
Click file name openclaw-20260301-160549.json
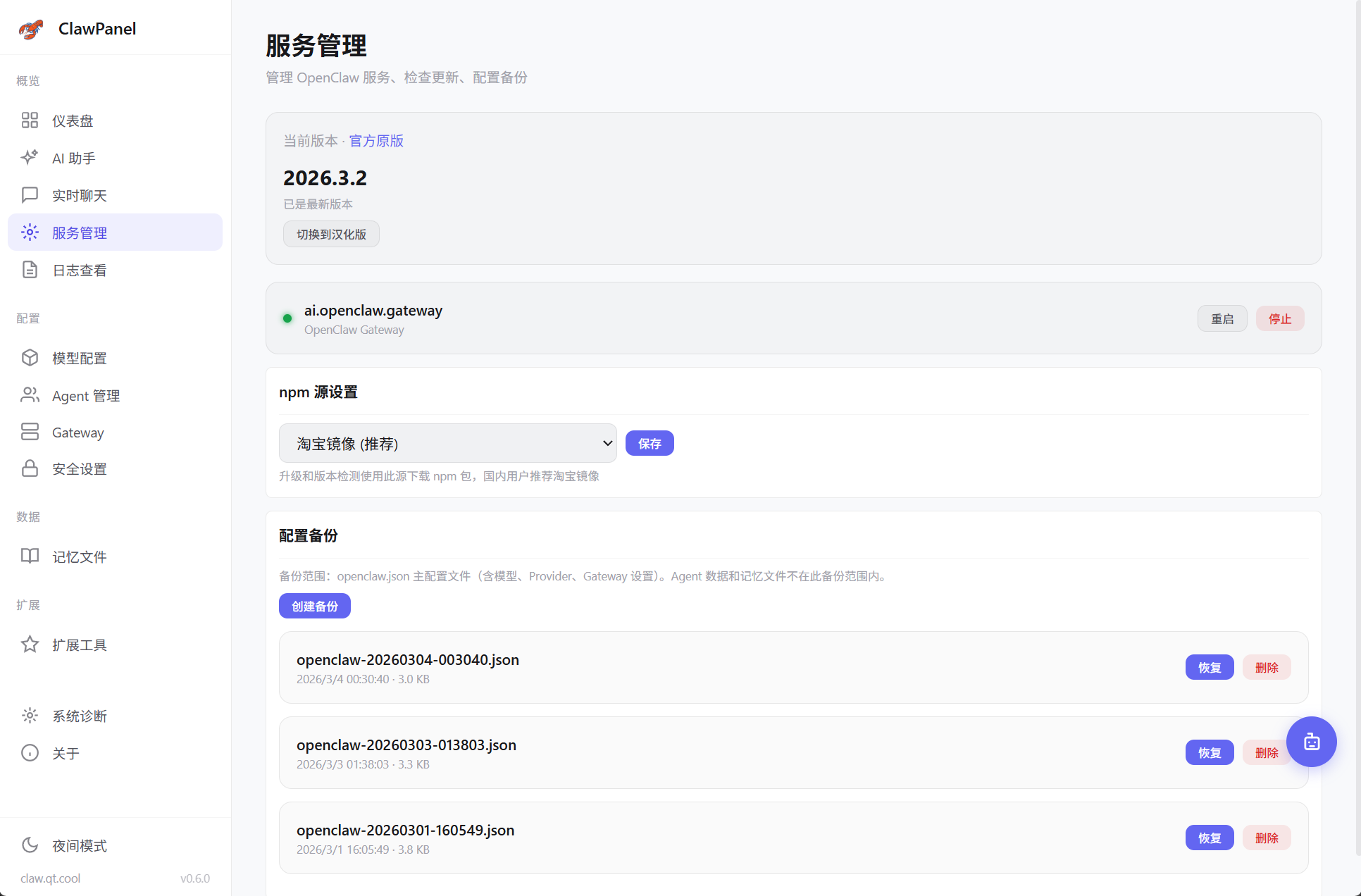pos(406,830)
